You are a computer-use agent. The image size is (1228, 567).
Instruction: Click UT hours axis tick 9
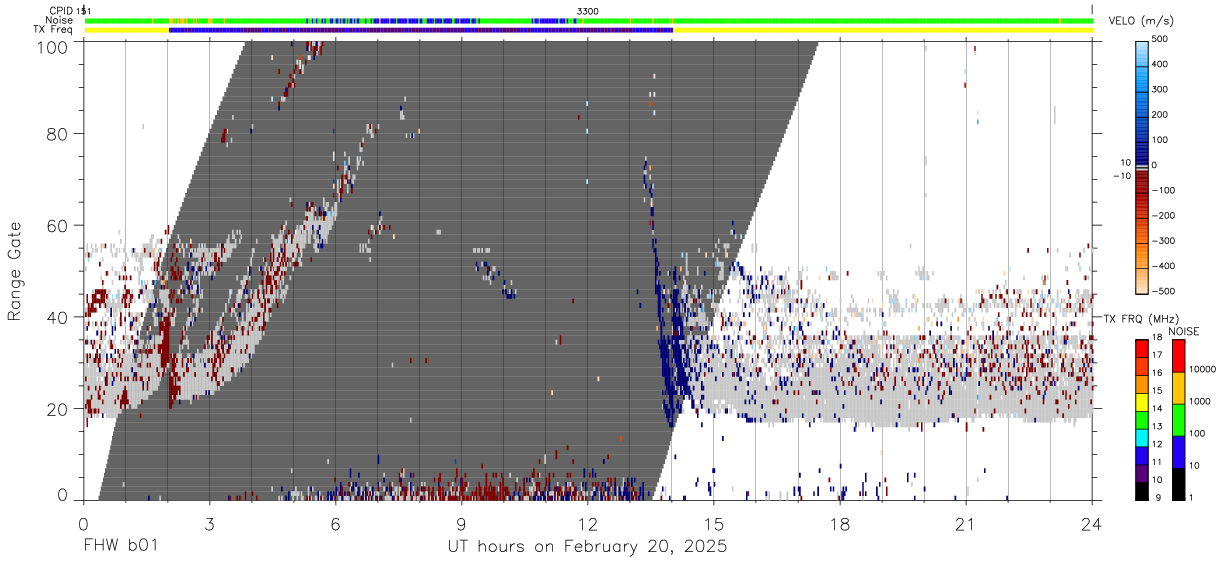coord(462,525)
